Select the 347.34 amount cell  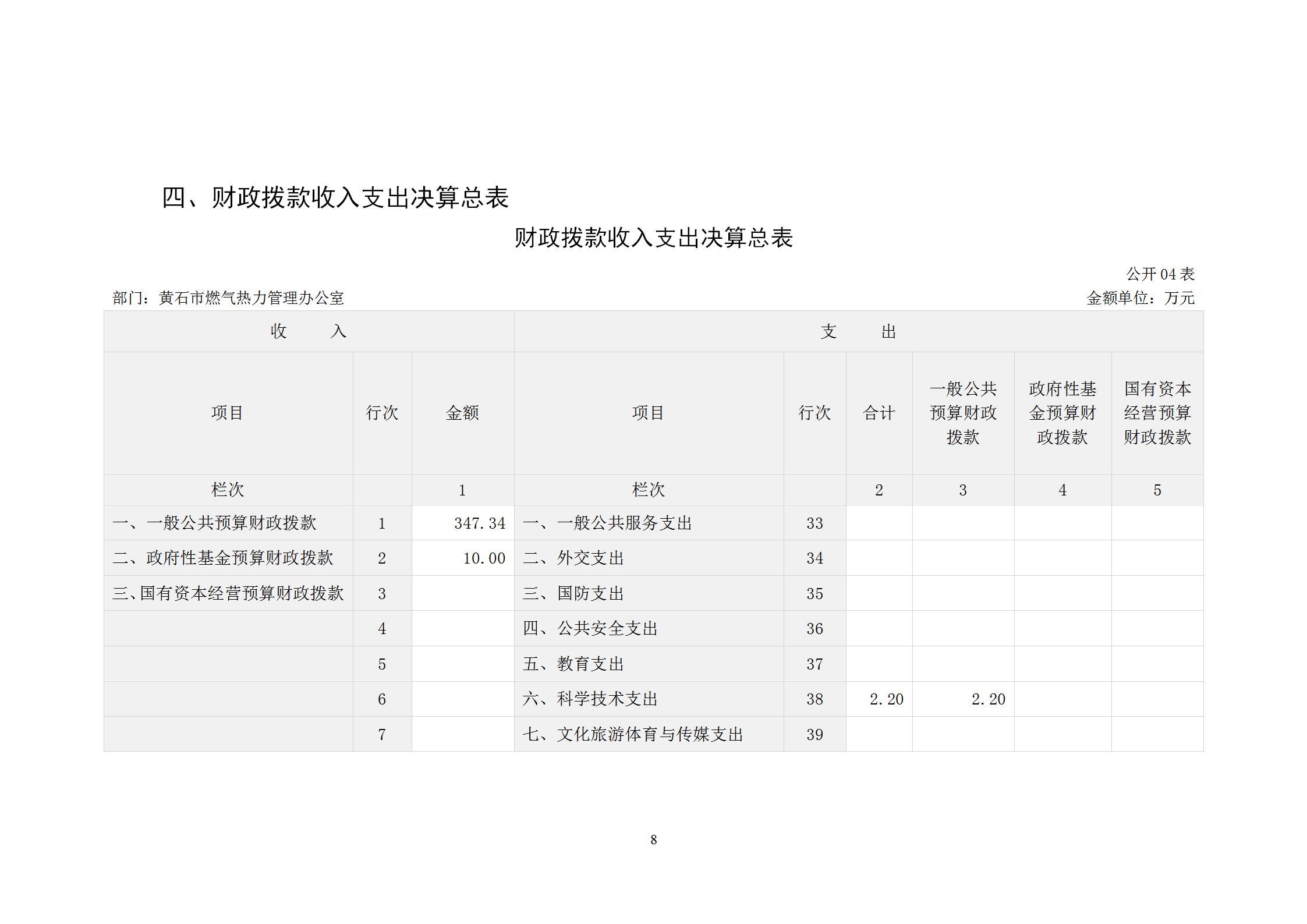coord(479,523)
